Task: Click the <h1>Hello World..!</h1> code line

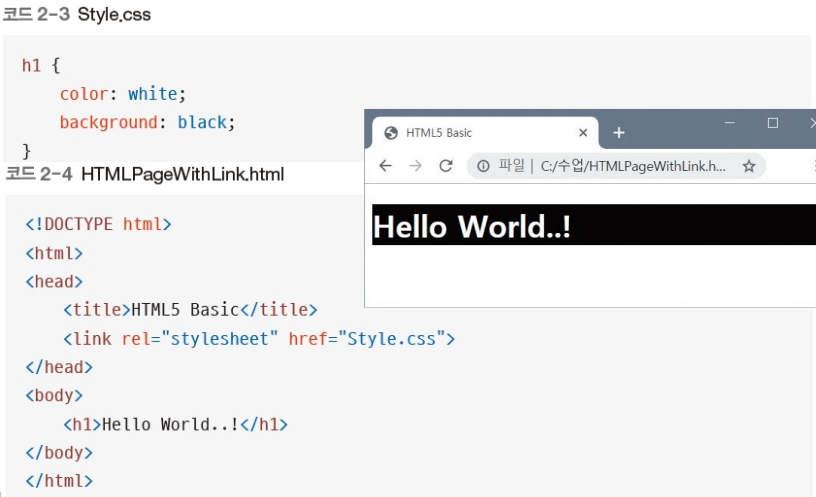Action: click(x=175, y=425)
